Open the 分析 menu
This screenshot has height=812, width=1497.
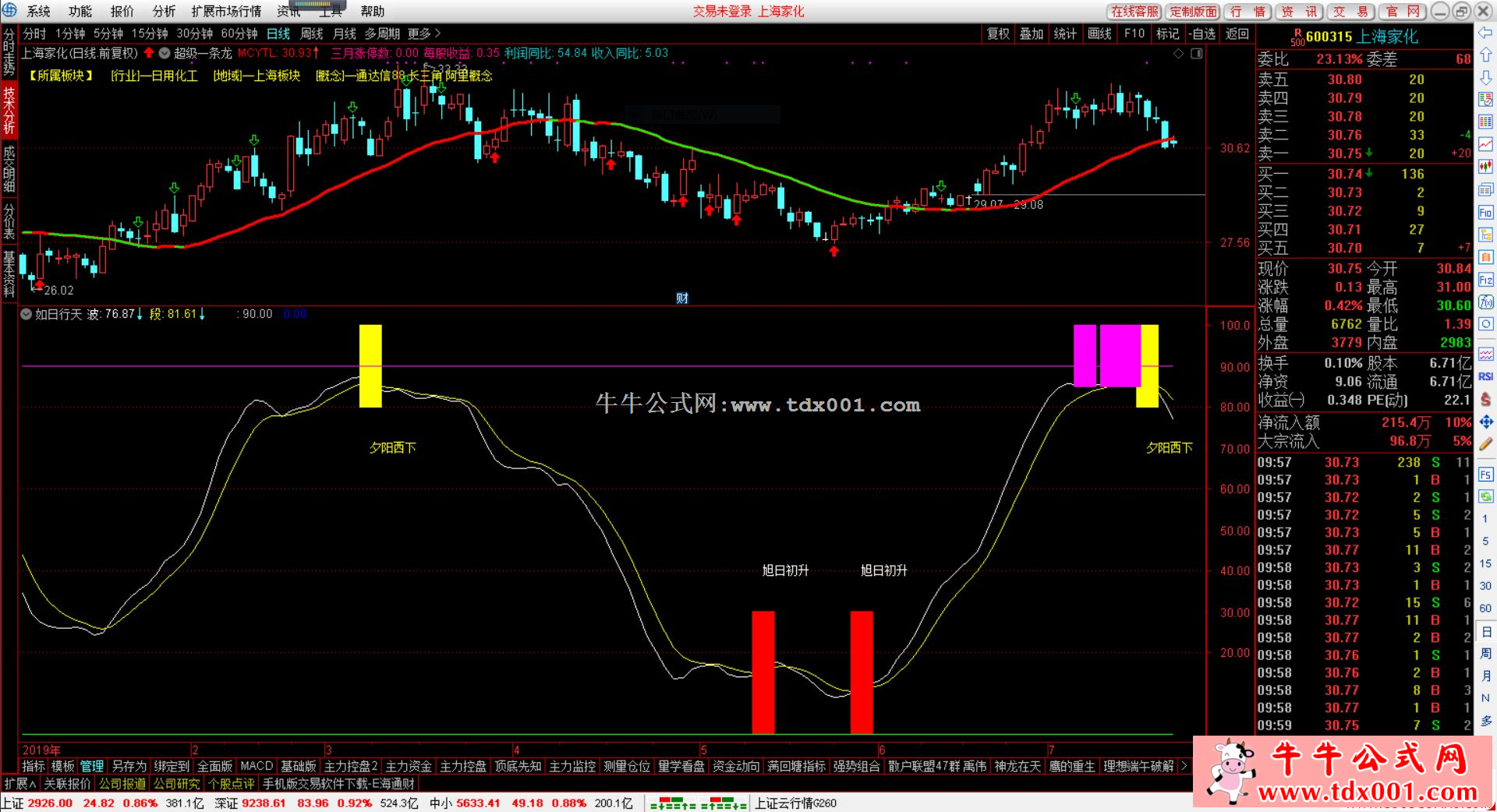(x=164, y=11)
